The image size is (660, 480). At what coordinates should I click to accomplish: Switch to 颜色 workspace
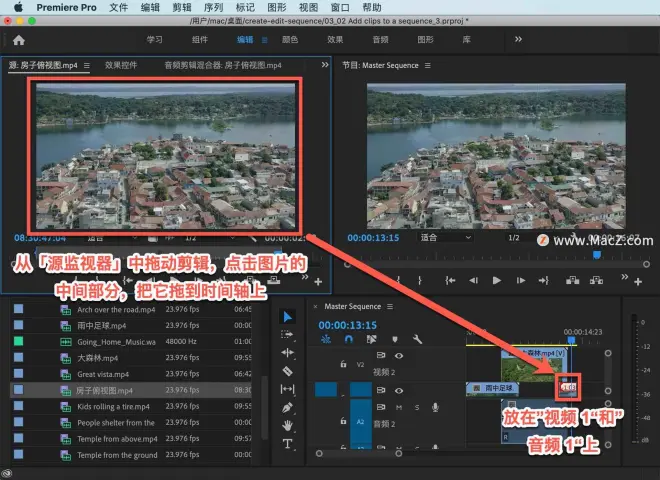pyautogui.click(x=290, y=40)
